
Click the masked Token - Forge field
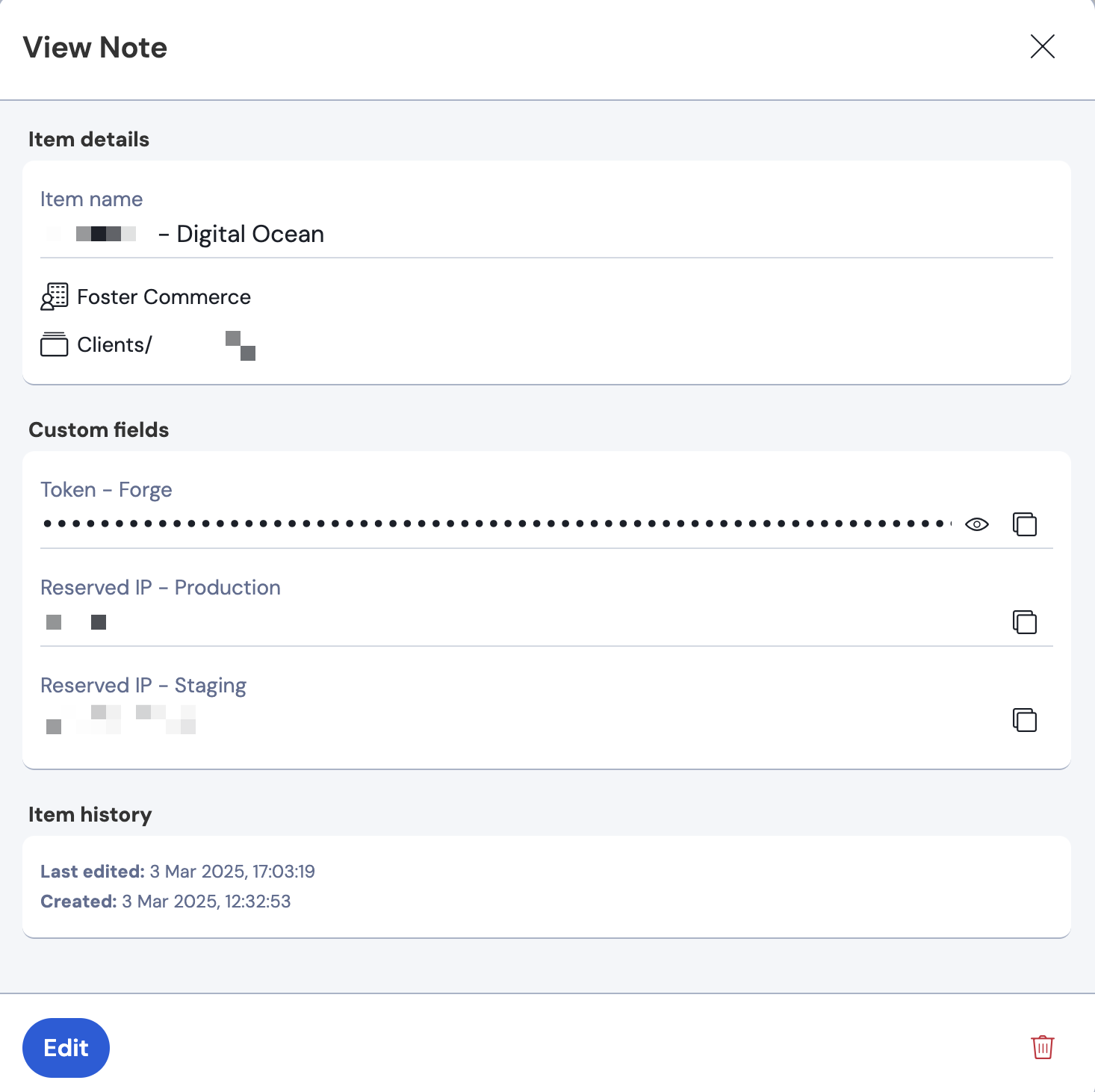(497, 524)
